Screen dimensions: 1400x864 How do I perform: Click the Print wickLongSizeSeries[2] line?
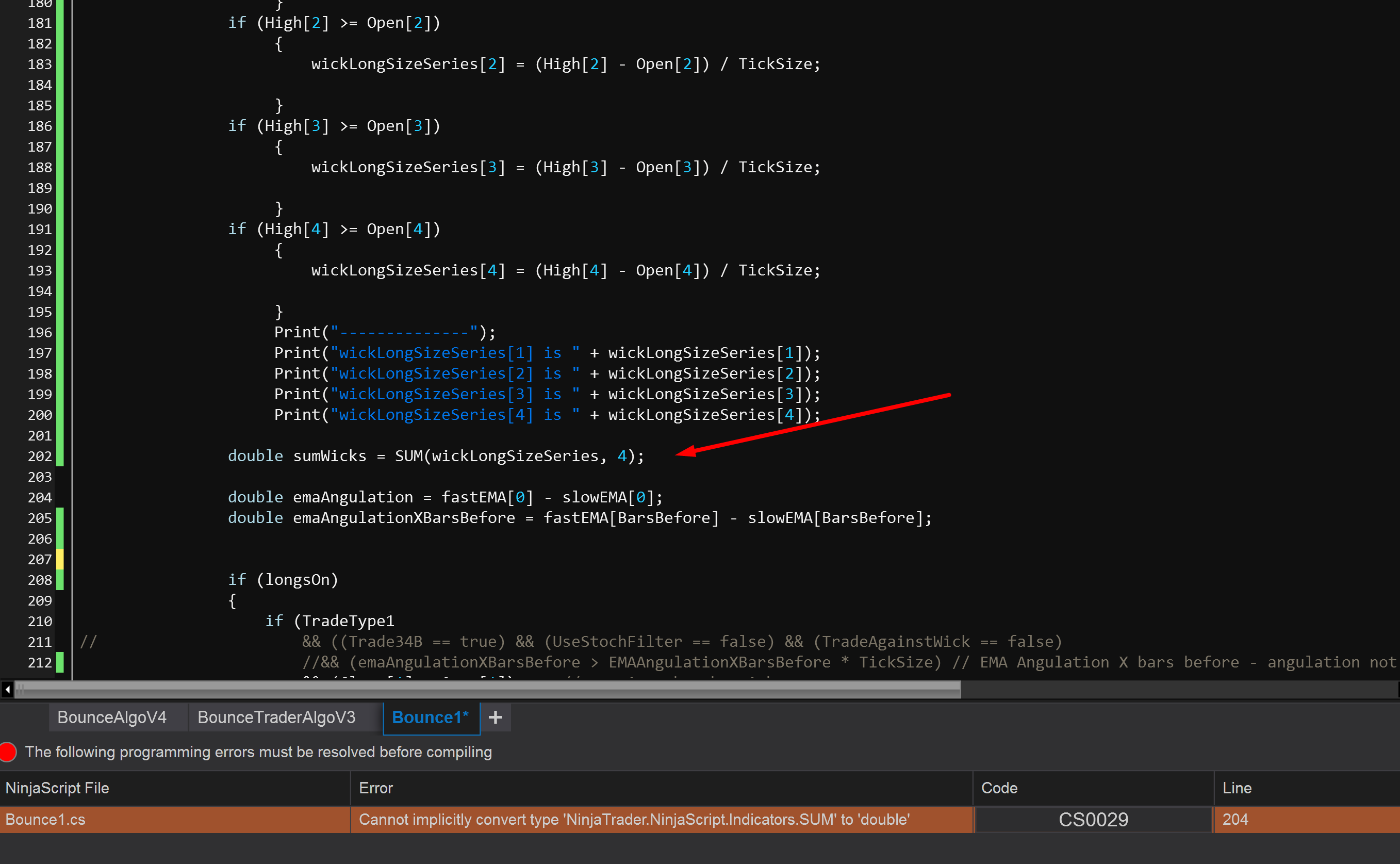pos(547,373)
